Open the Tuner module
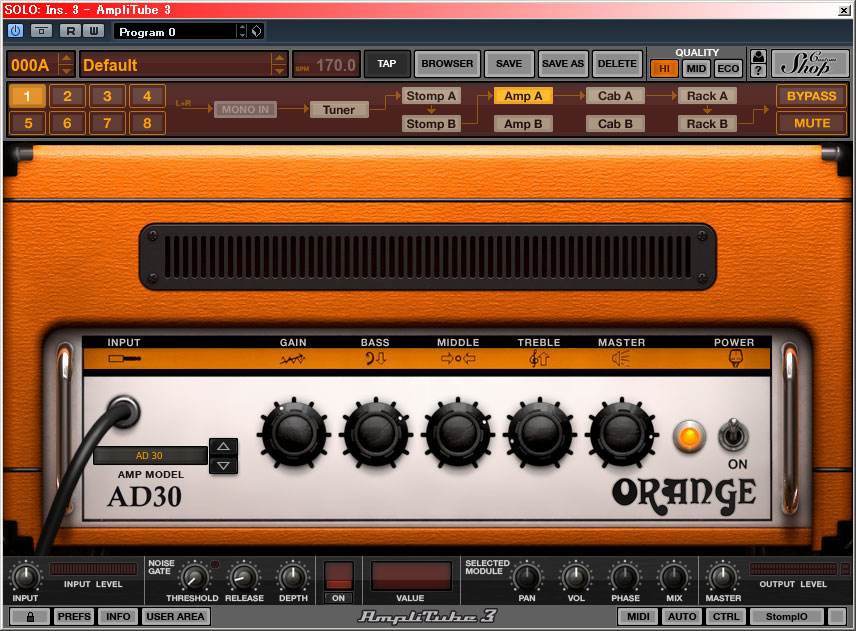The width and height of the screenshot is (856, 631). [x=338, y=110]
